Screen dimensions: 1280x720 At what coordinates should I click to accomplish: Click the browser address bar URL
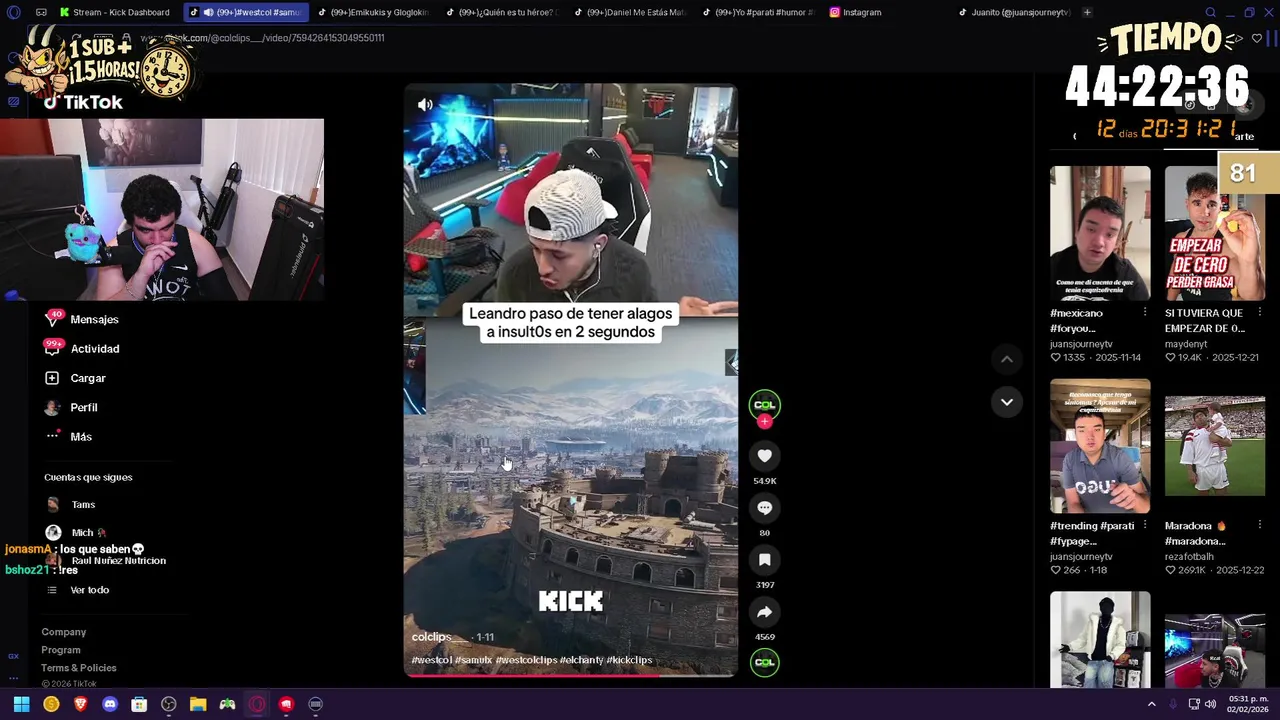[262, 38]
